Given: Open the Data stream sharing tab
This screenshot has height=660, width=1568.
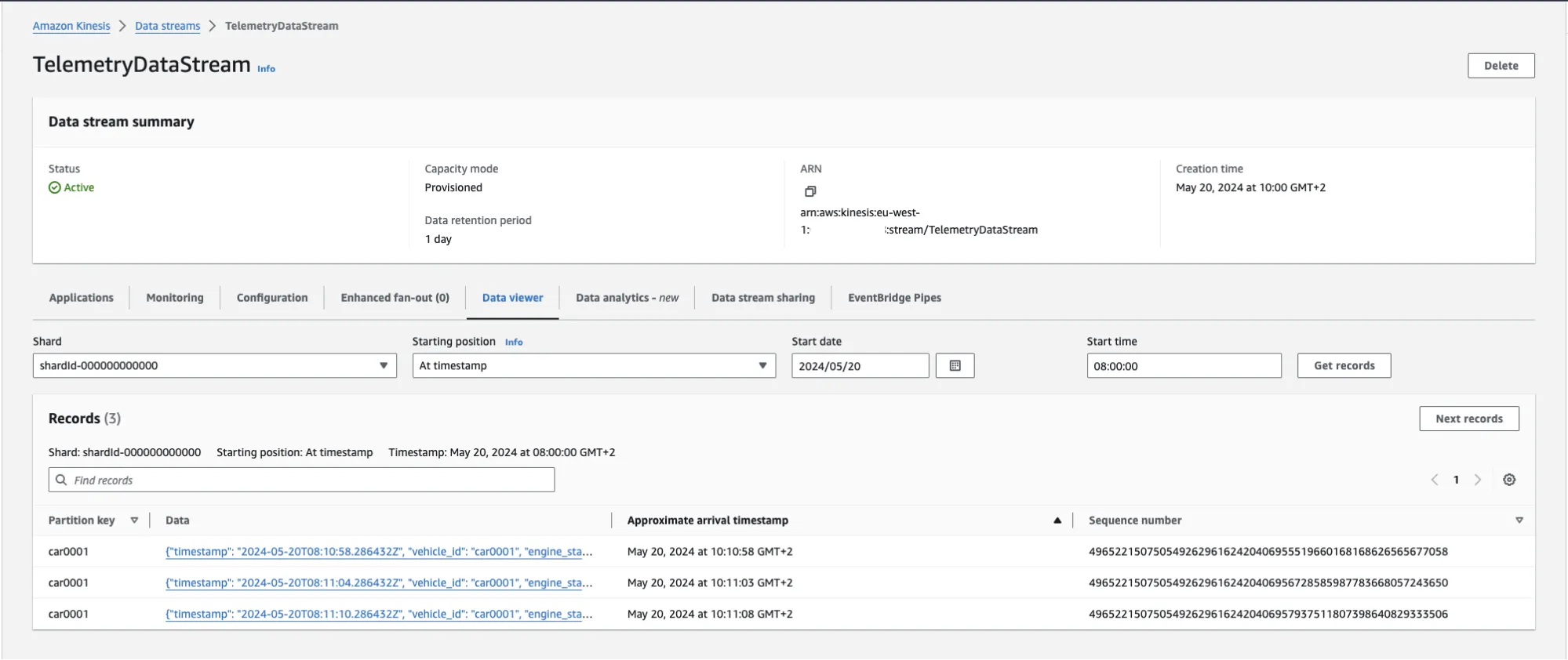Looking at the screenshot, I should pyautogui.click(x=763, y=298).
